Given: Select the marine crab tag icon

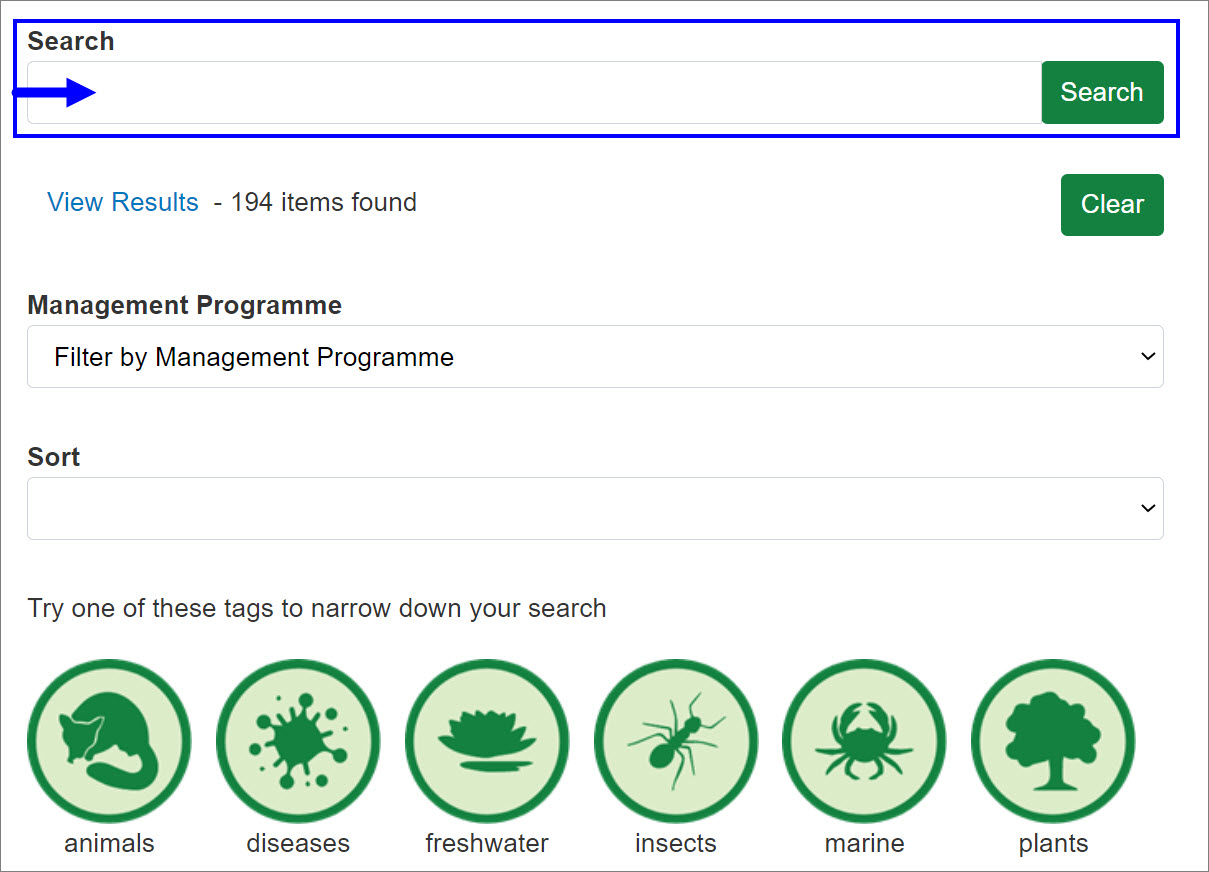Looking at the screenshot, I should 864,741.
